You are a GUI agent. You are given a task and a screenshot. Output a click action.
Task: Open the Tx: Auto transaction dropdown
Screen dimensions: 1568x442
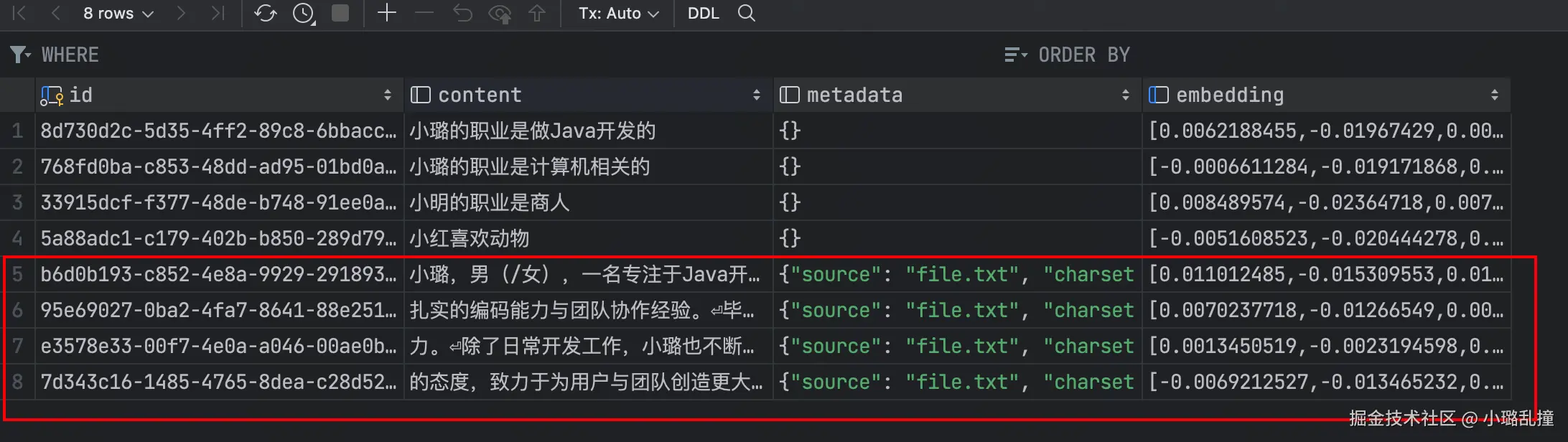coord(618,14)
